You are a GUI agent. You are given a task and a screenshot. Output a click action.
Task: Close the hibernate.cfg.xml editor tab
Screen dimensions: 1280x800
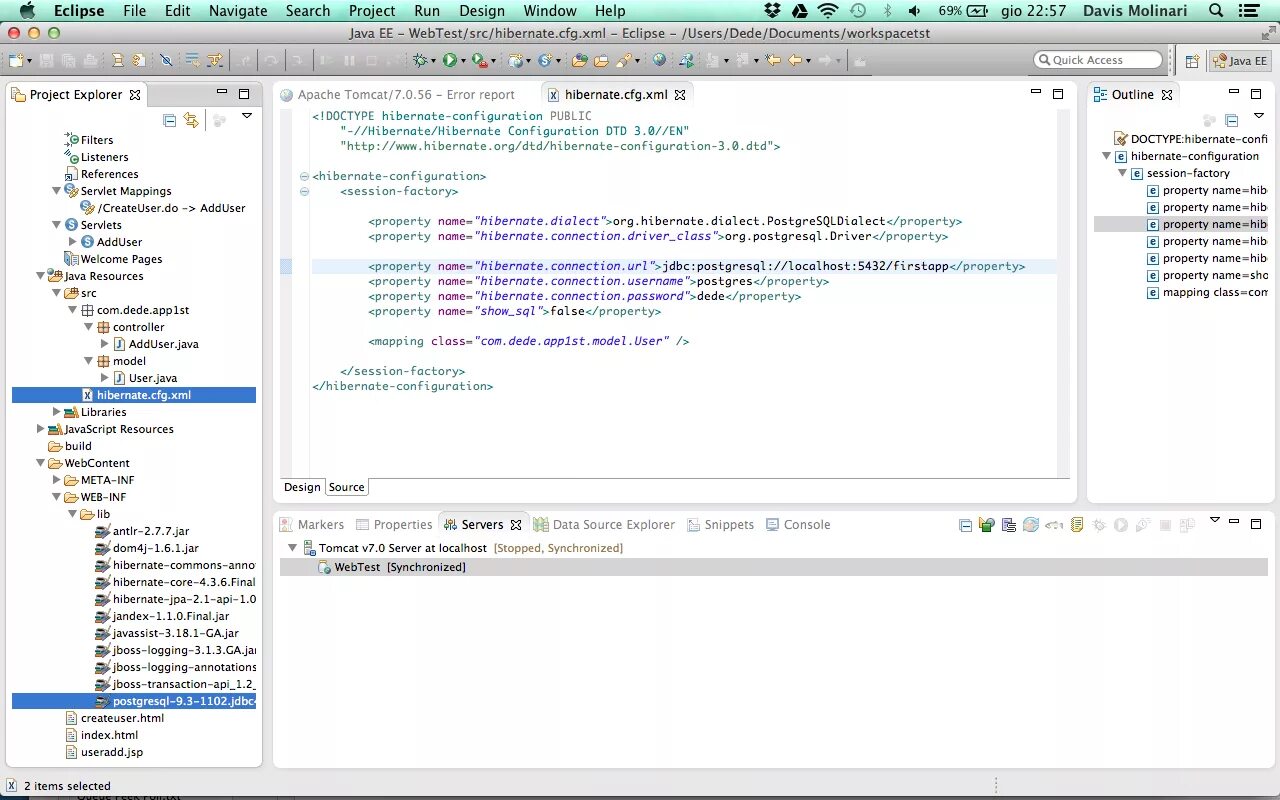[680, 95]
